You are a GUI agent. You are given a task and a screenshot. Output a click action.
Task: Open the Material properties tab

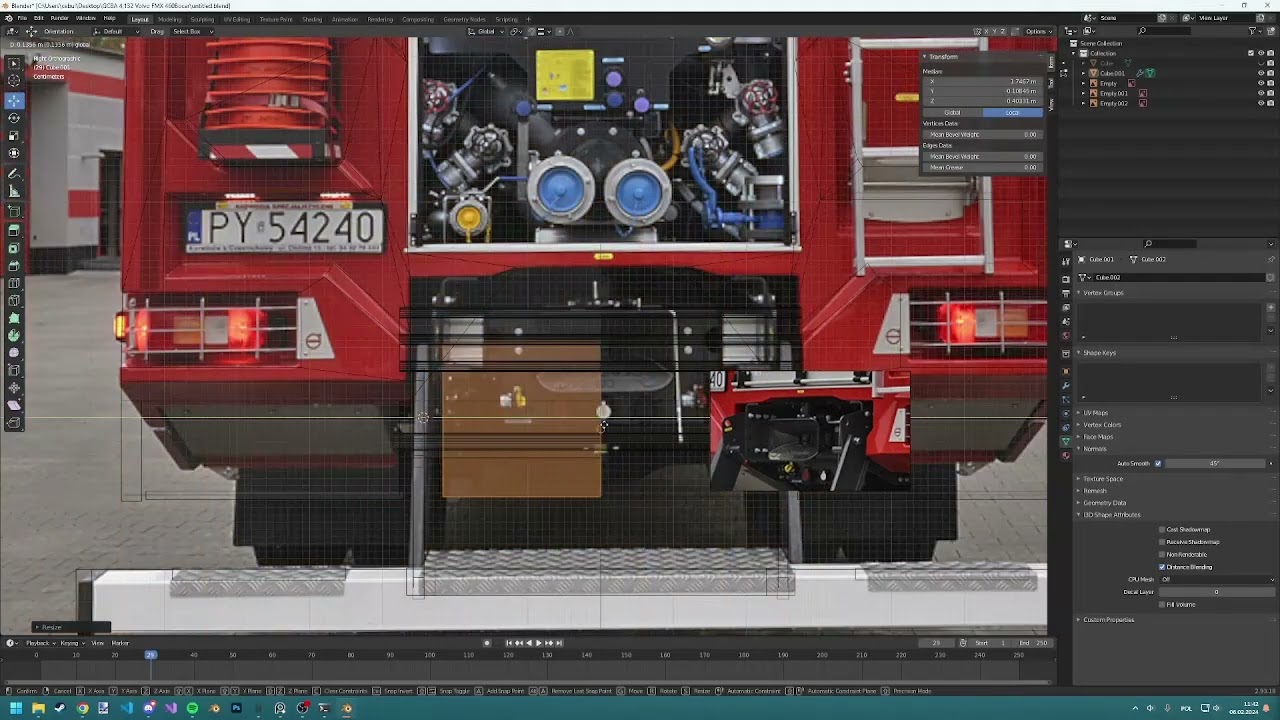[1066, 455]
